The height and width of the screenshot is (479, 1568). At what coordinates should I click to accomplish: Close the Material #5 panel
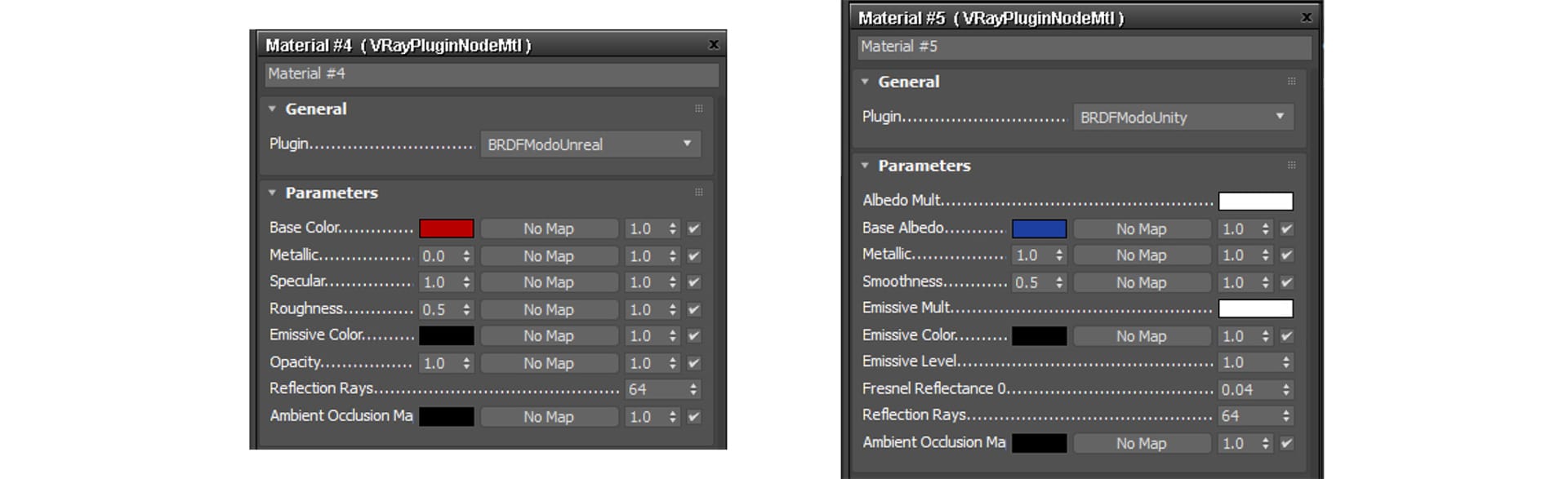coord(1307,17)
